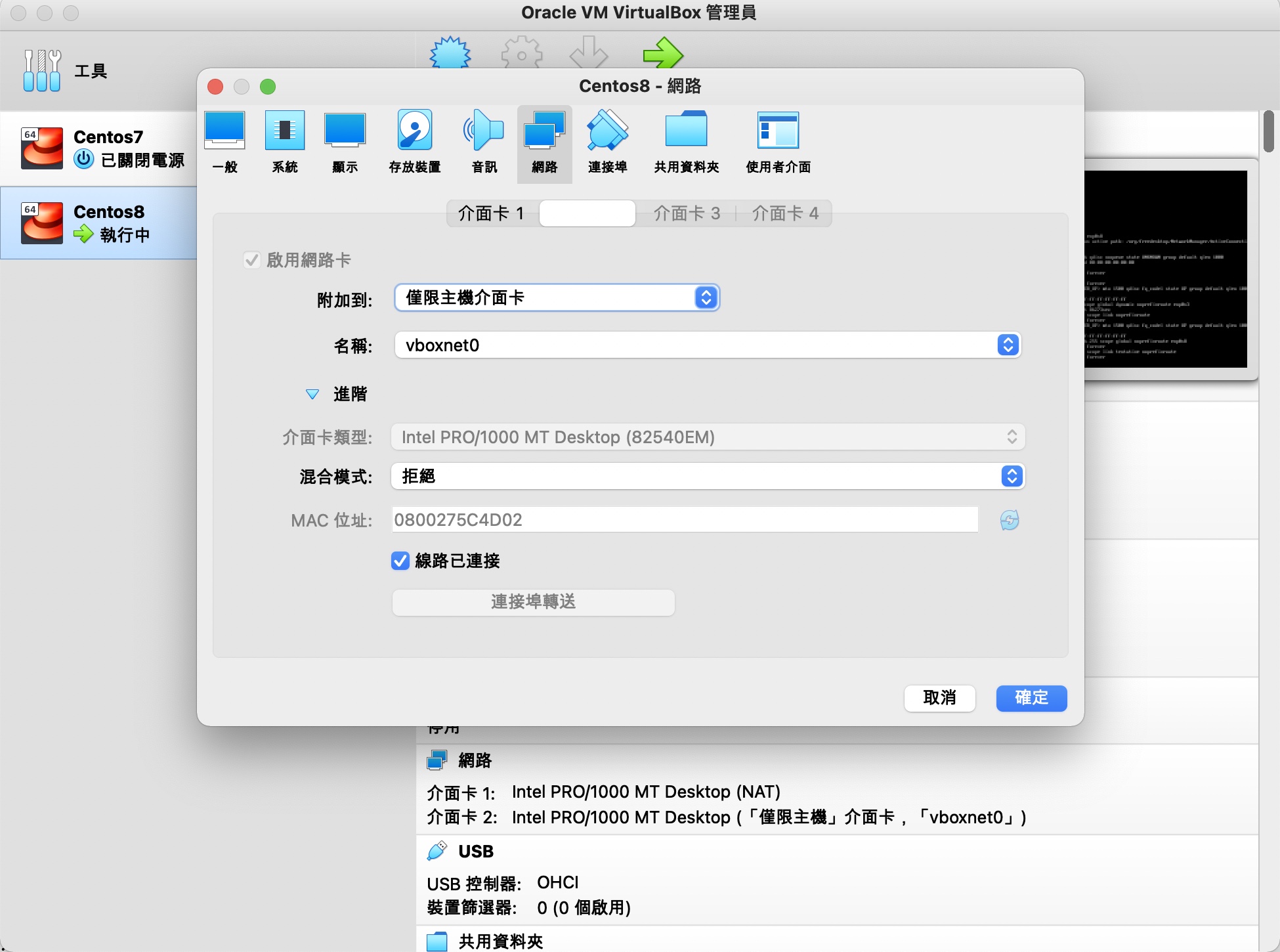The height and width of the screenshot is (952, 1280).
Task: Click the 裝置篩選器 details line
Action: pyautogui.click(x=529, y=907)
